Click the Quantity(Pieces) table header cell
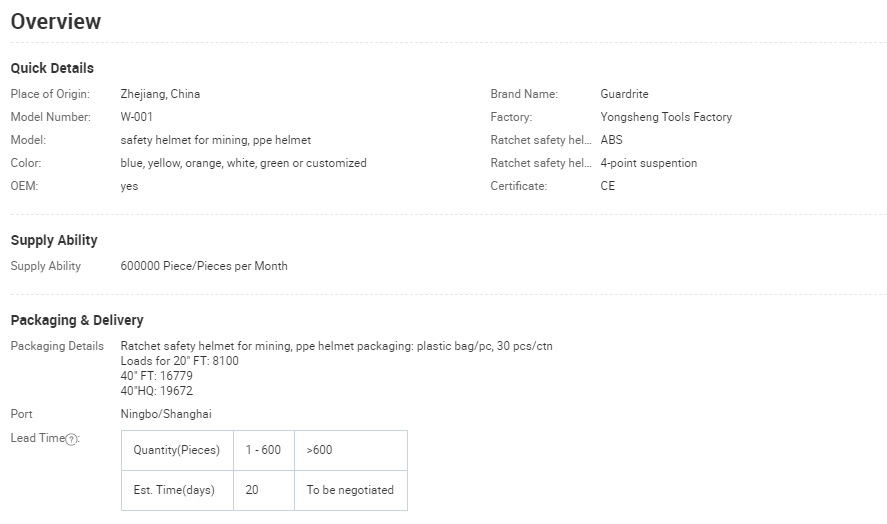 click(177, 450)
